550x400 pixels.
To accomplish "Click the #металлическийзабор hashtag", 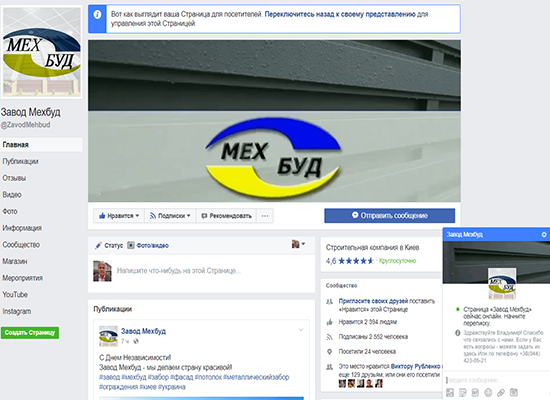I will coord(256,377).
